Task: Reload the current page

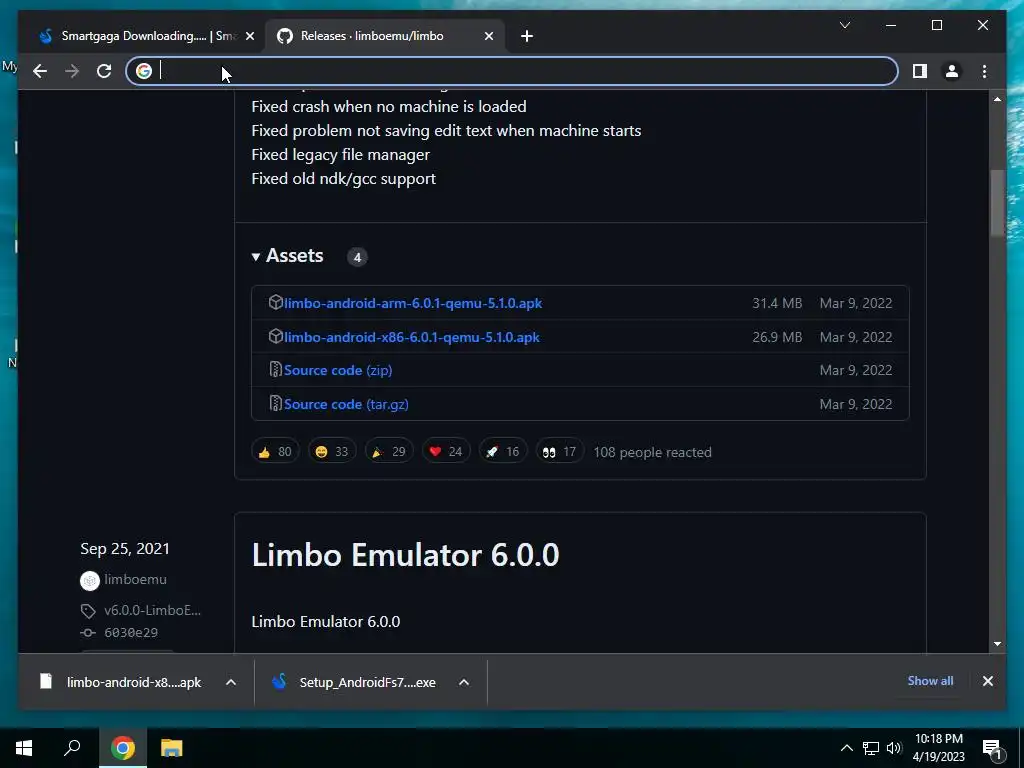Action: click(x=104, y=71)
